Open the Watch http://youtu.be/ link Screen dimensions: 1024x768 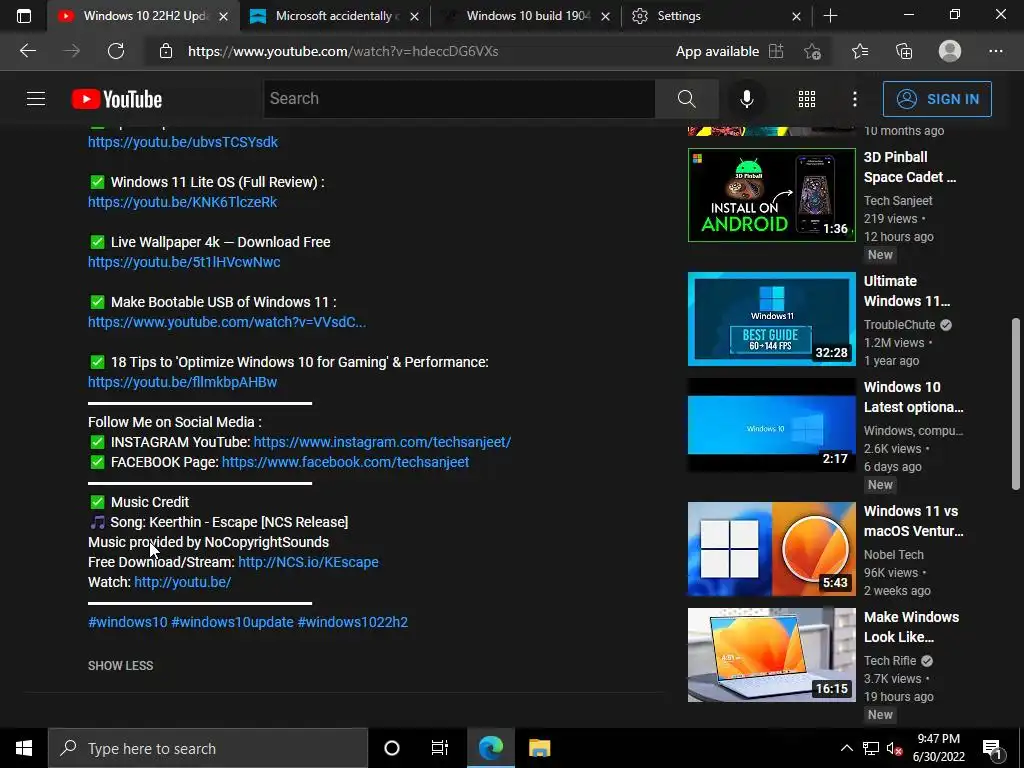tap(183, 582)
